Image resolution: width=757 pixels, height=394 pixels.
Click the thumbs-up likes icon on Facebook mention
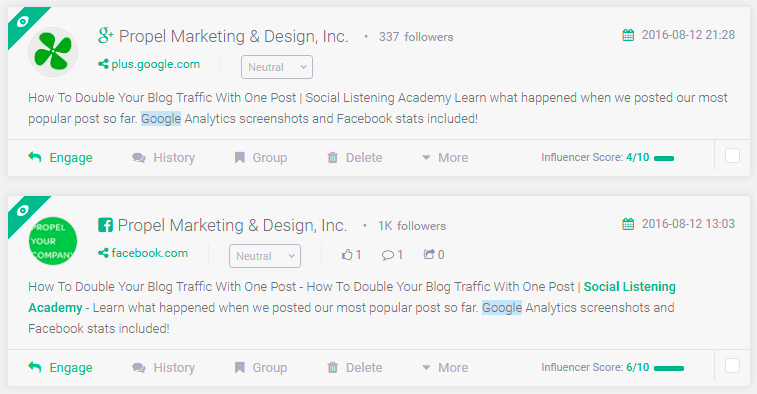(x=347, y=254)
